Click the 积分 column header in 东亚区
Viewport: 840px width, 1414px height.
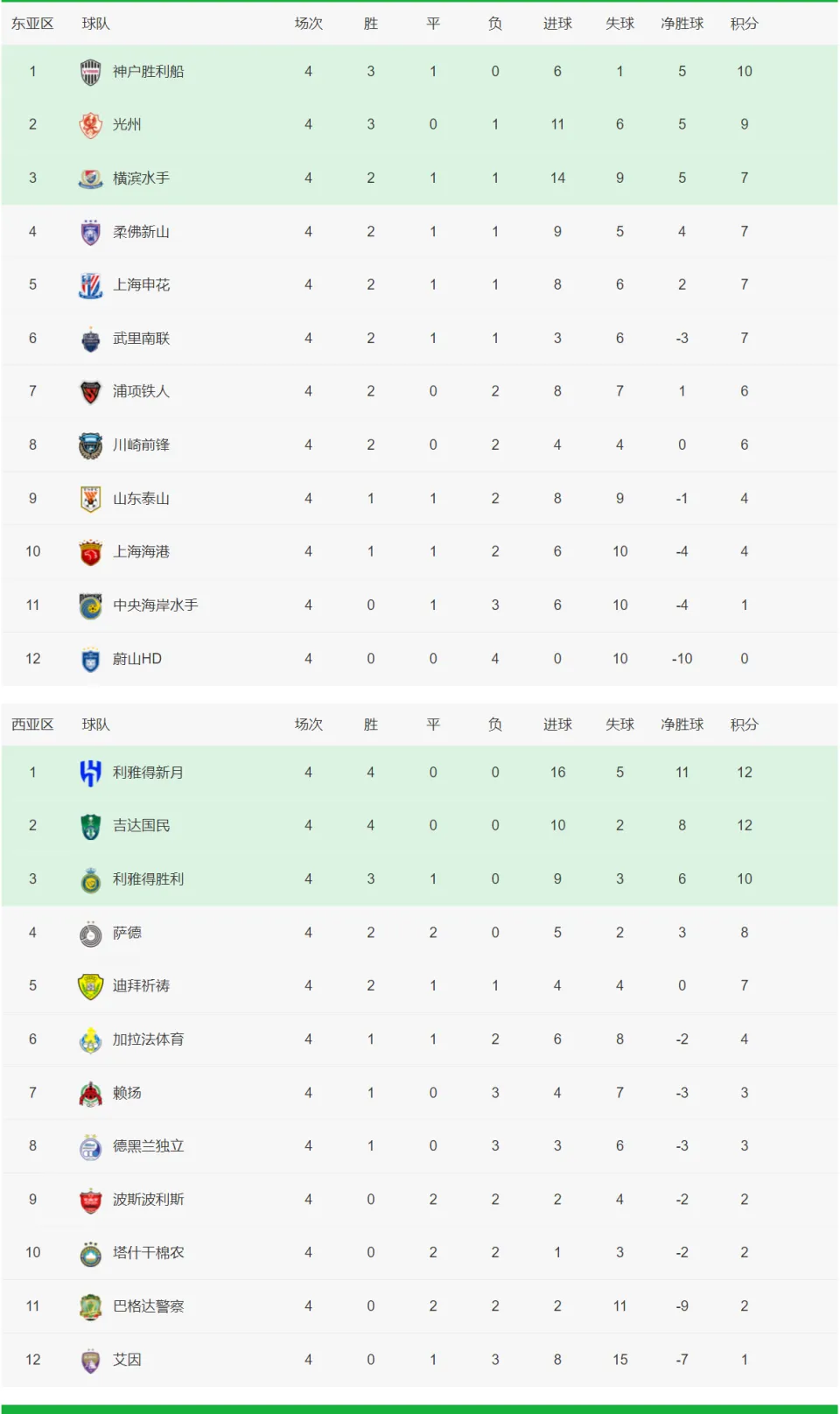(x=745, y=24)
